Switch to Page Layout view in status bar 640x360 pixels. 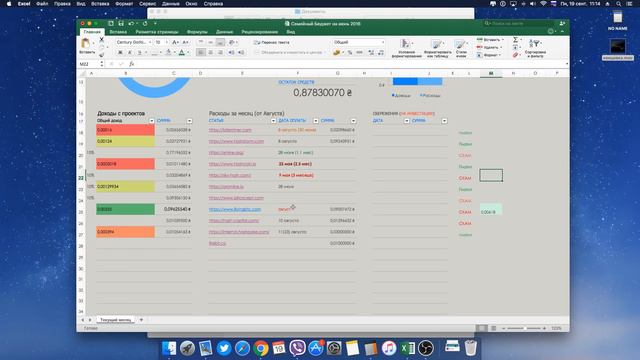pyautogui.click(x=493, y=328)
